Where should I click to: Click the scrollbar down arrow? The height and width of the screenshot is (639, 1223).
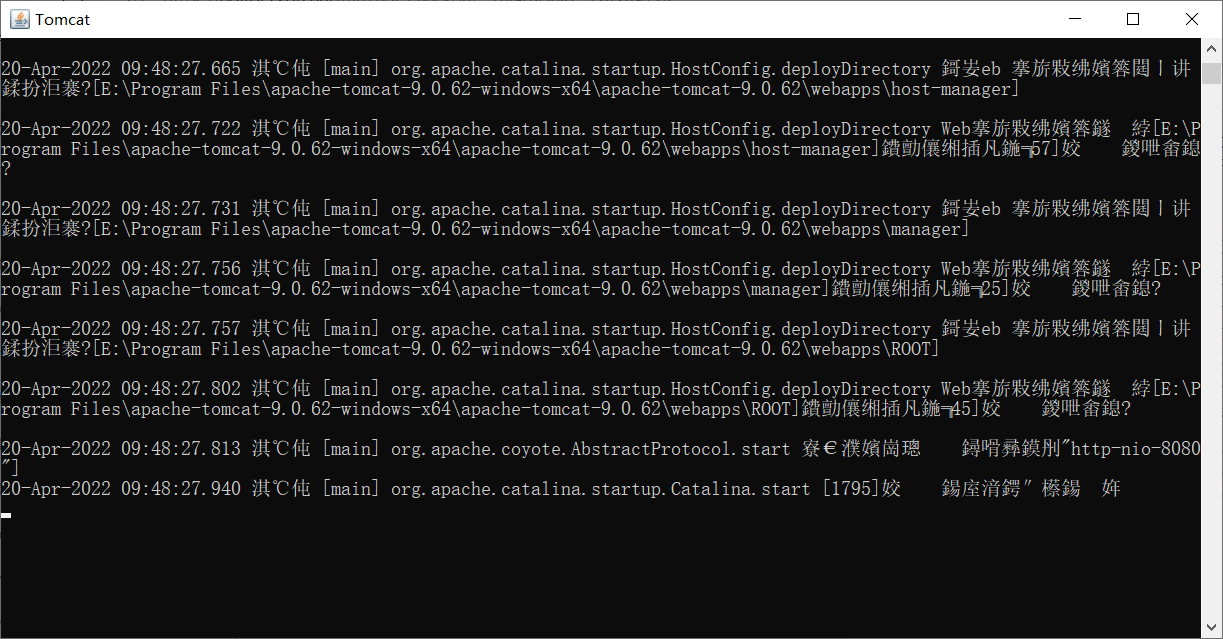1213,629
